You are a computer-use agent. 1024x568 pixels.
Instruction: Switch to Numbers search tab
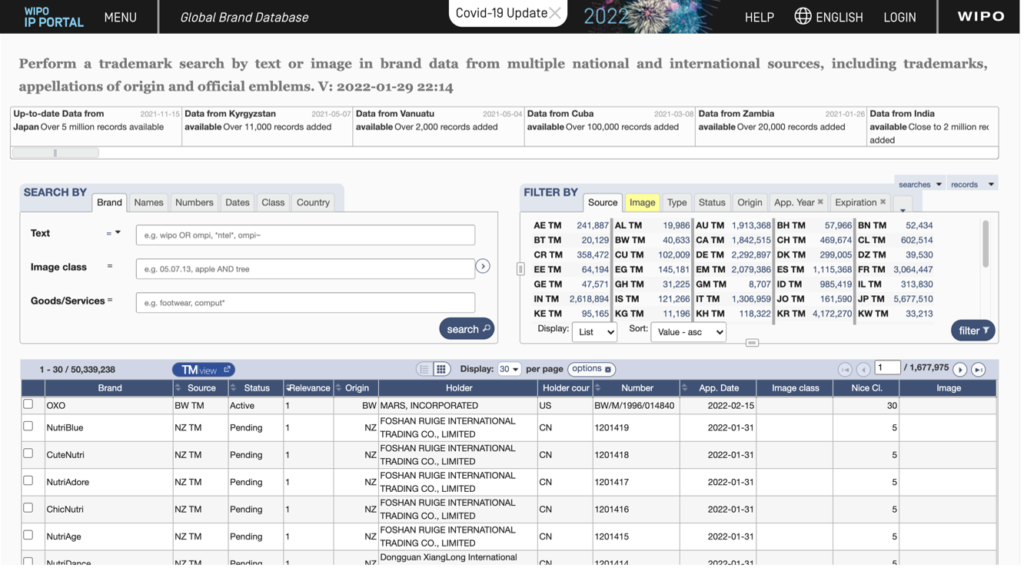coord(194,202)
